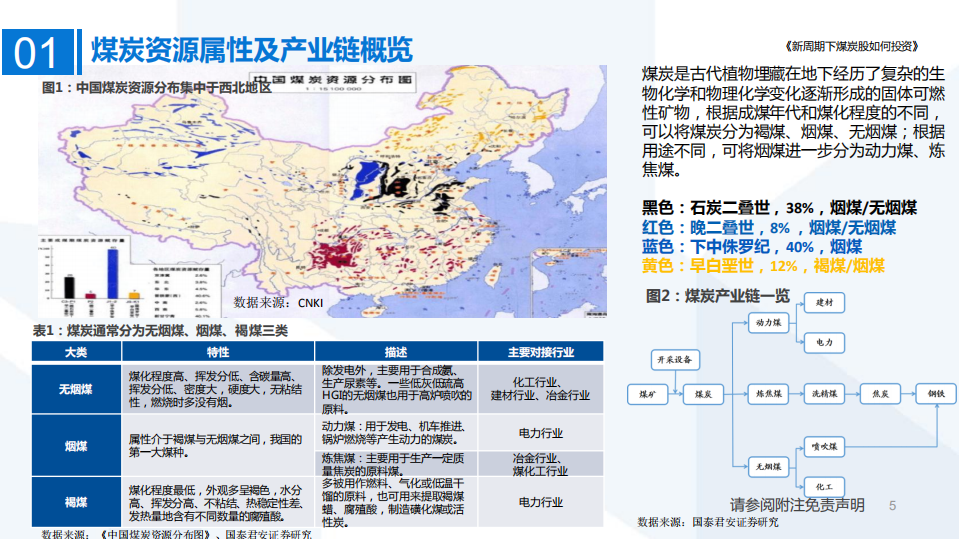Viewport: 959px width, 539px height.
Task: Click '数据来源：国泰君安证券研究' under figure 2
Action: click(708, 522)
